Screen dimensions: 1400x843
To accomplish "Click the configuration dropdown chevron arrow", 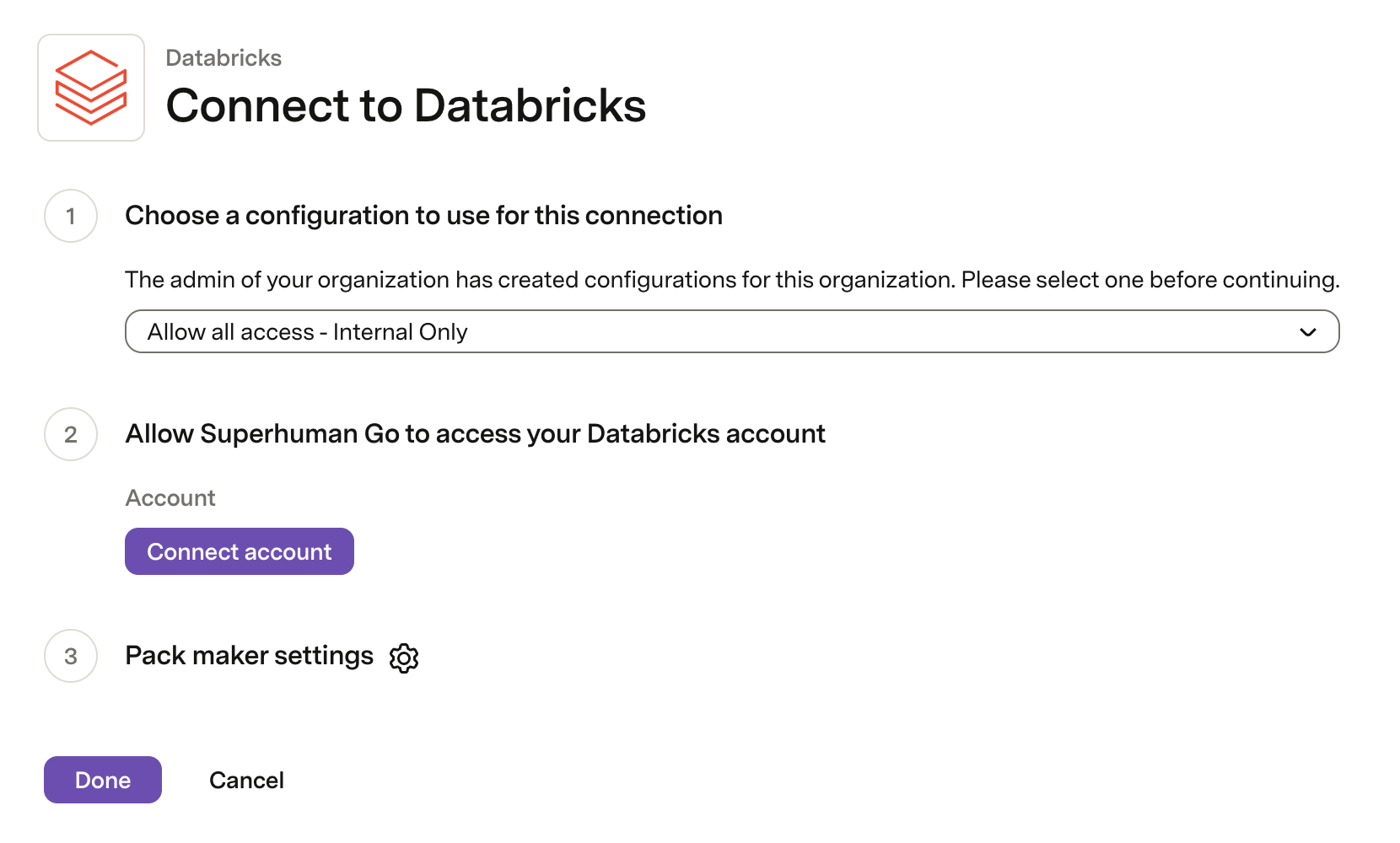I will click(x=1308, y=332).
